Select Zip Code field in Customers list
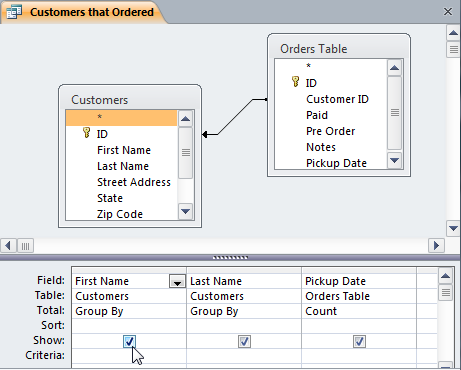The image size is (461, 370). [x=120, y=214]
